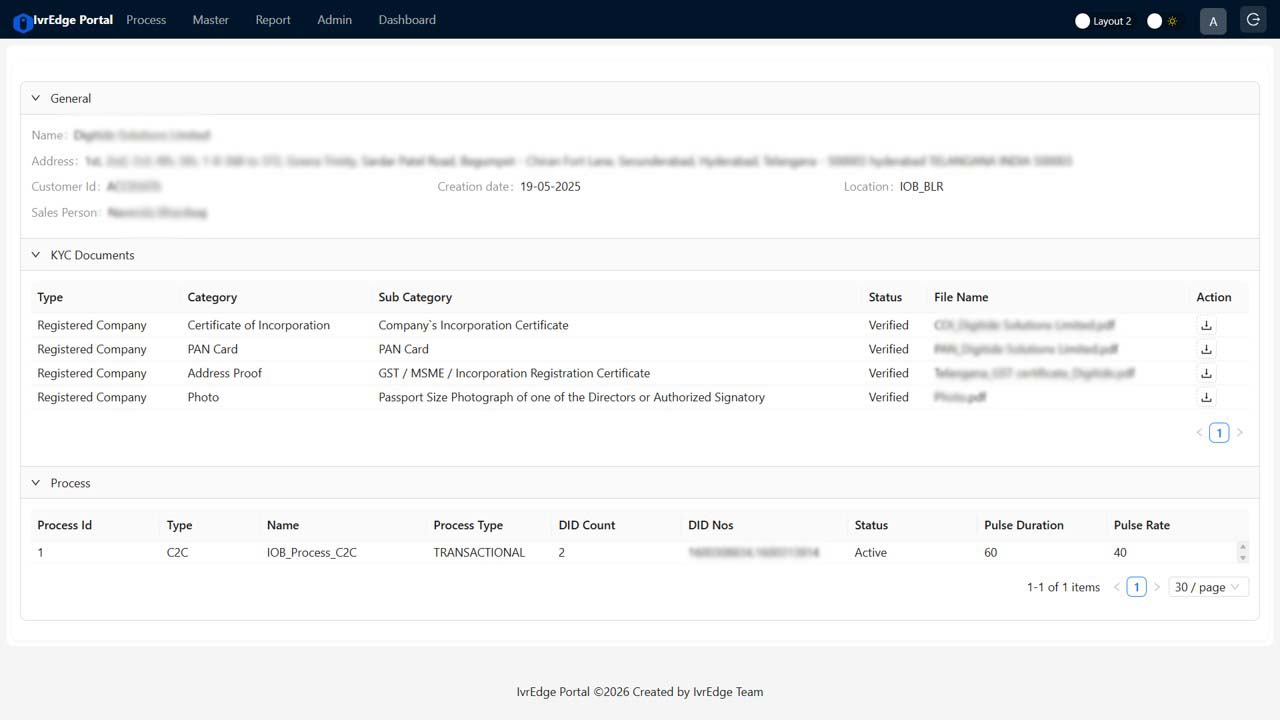Download the Photo.pdf file
The width and height of the screenshot is (1280, 720).
coord(1206,396)
